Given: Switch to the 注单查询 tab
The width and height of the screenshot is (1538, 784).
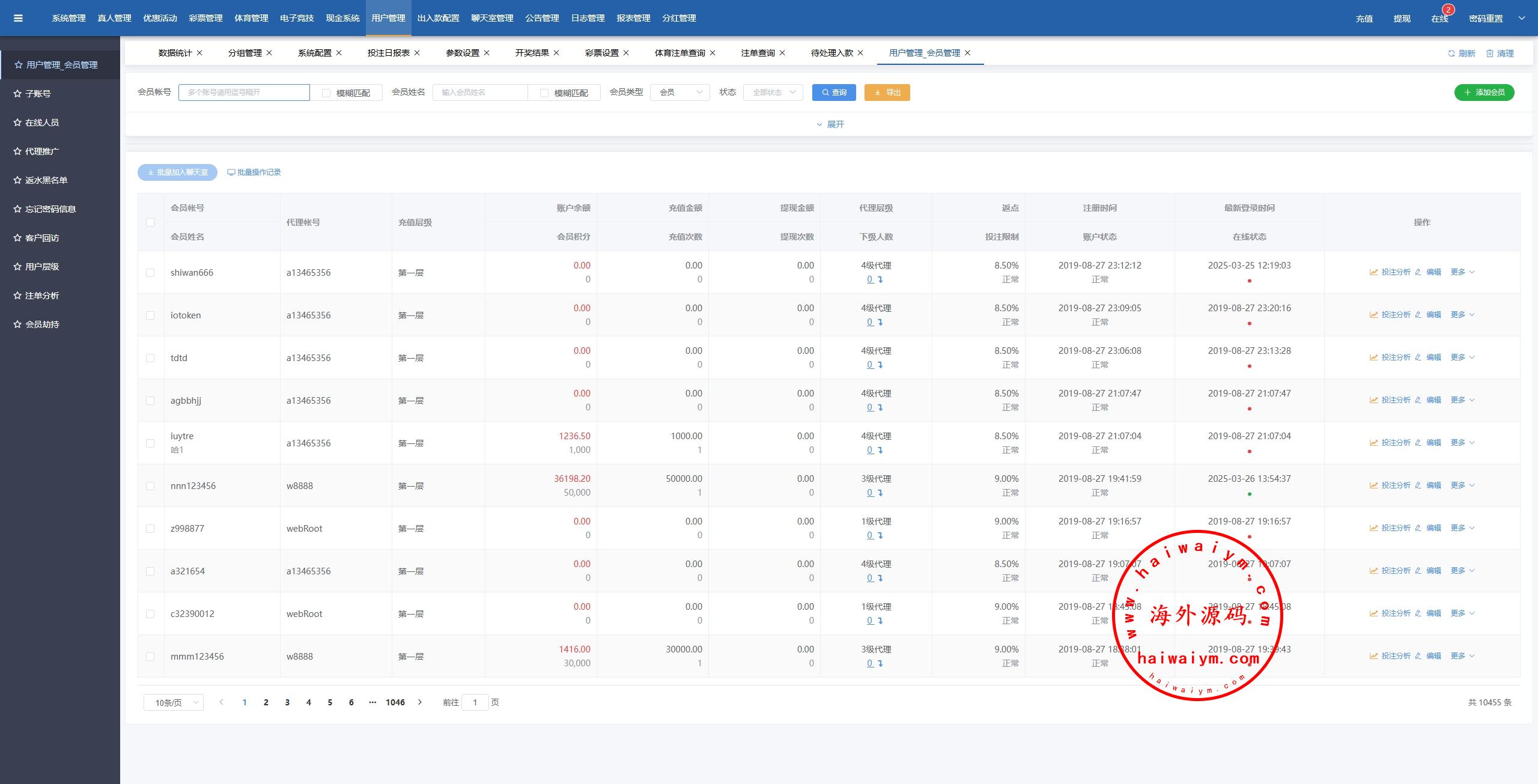Looking at the screenshot, I should click(x=758, y=53).
